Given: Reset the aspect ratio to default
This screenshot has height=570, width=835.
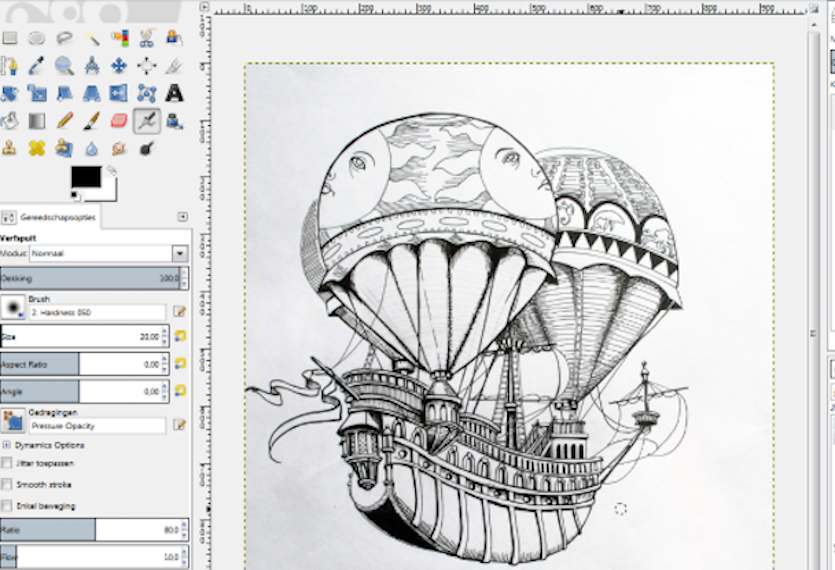Looking at the screenshot, I should point(180,364).
